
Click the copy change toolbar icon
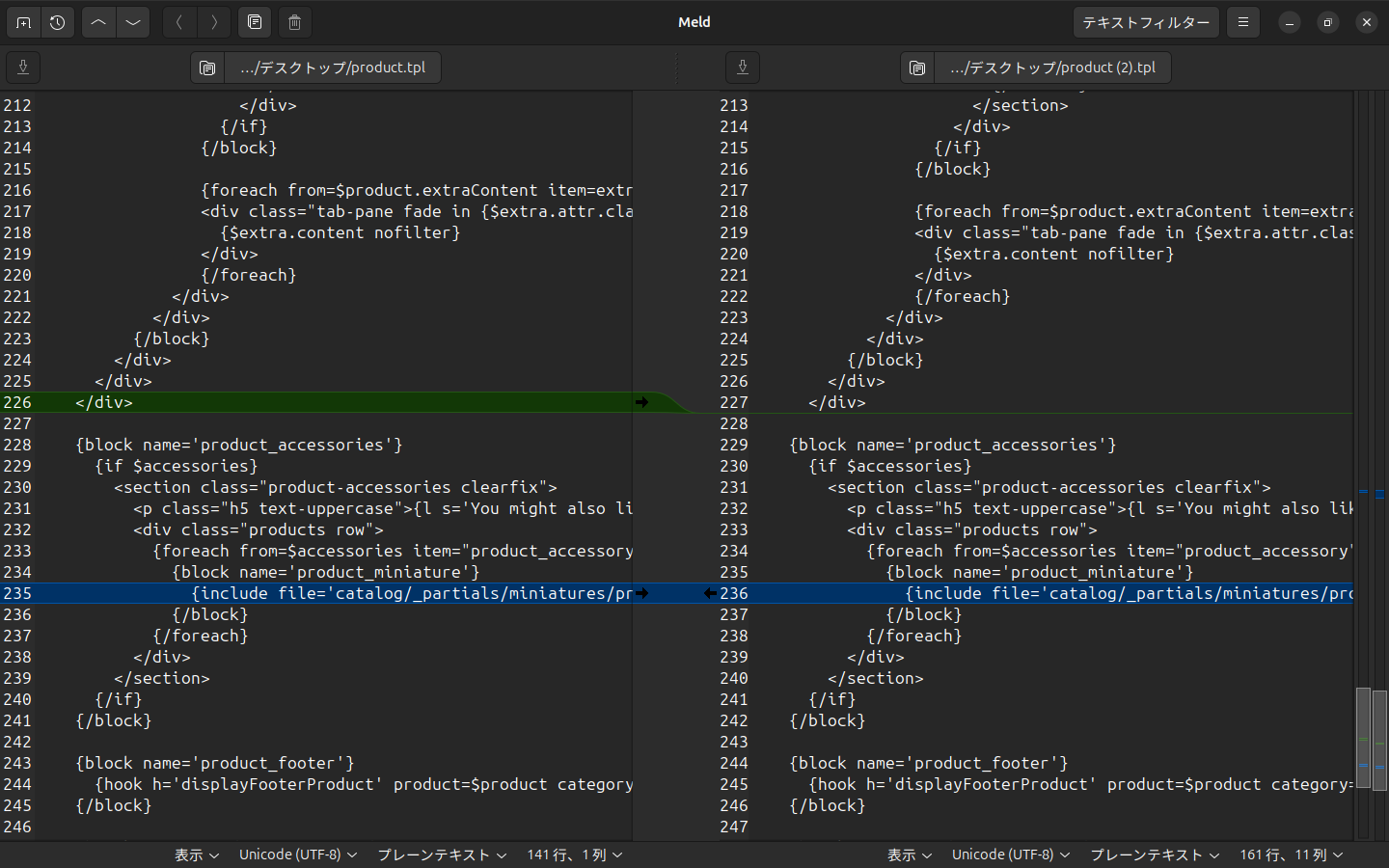tap(255, 22)
